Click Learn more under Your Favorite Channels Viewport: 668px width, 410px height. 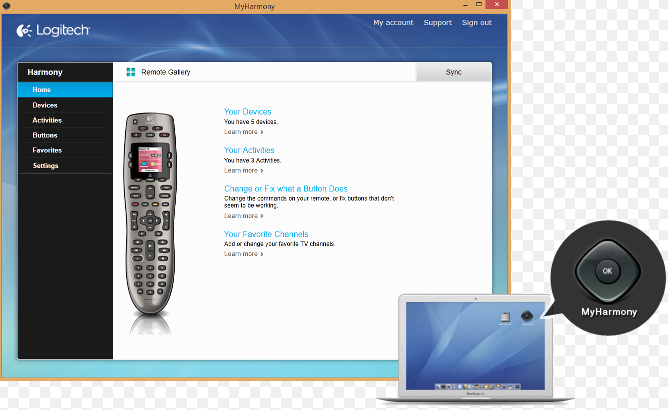coord(244,254)
